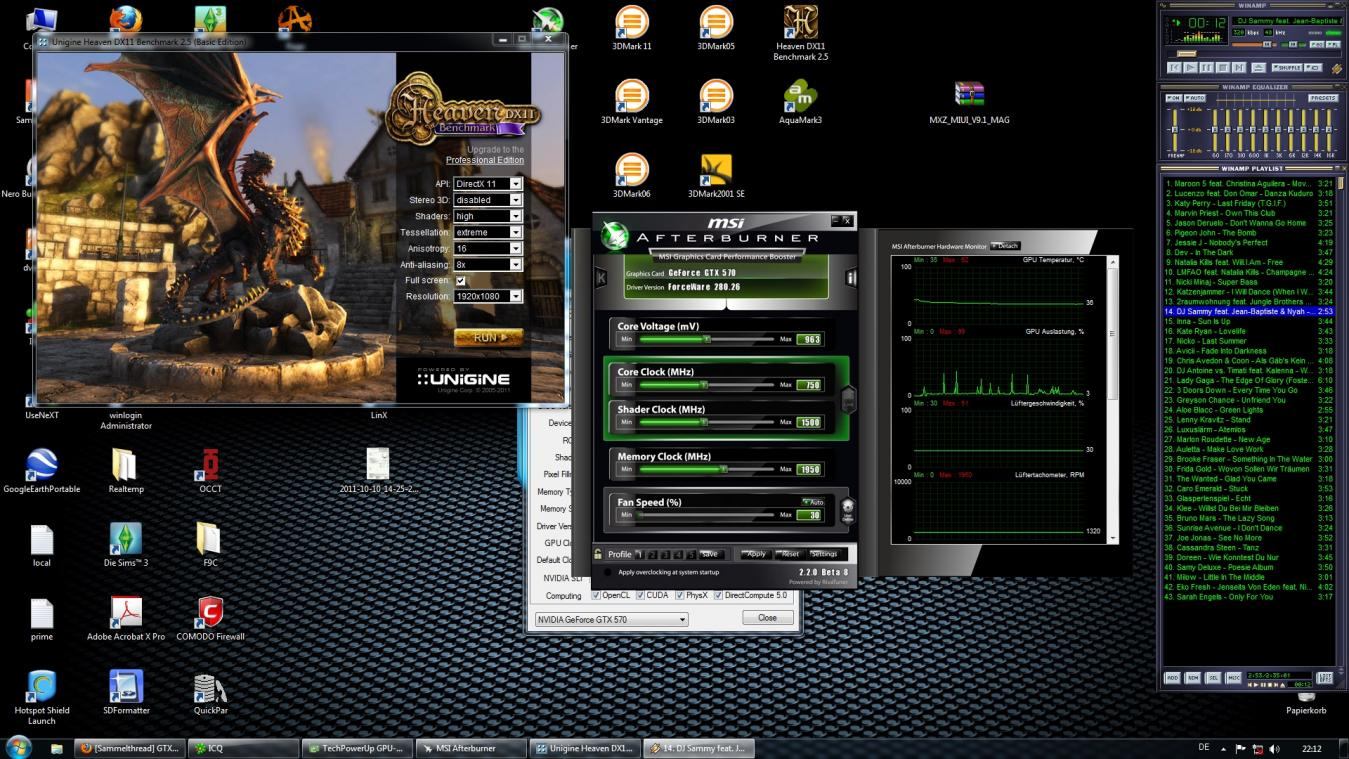1349x759 pixels.
Task: Toggle OpenCL checkbox in GPU-Z
Action: [x=597, y=595]
